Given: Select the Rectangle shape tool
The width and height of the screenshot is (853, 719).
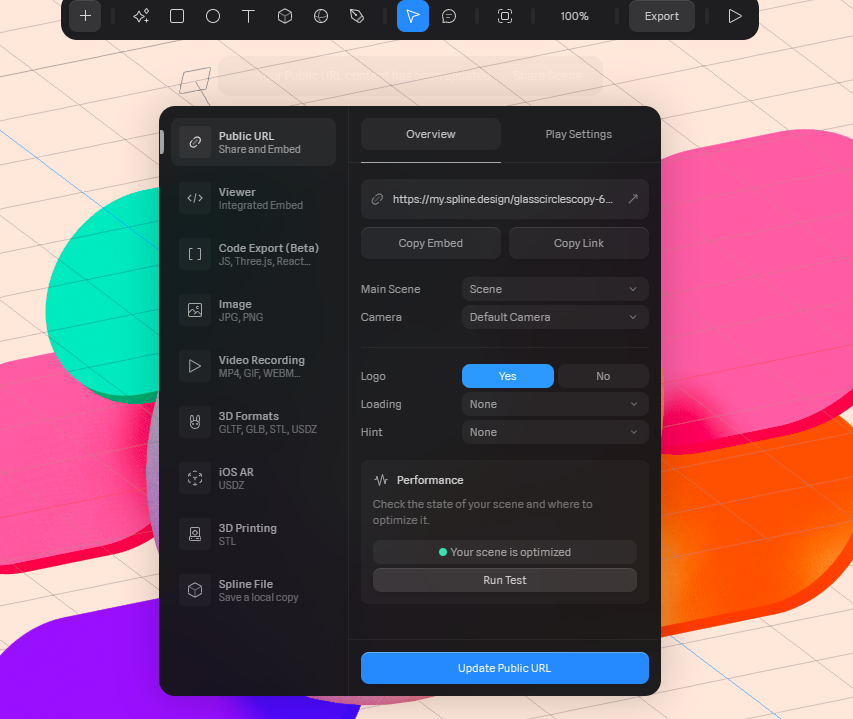Looking at the screenshot, I should [x=177, y=16].
